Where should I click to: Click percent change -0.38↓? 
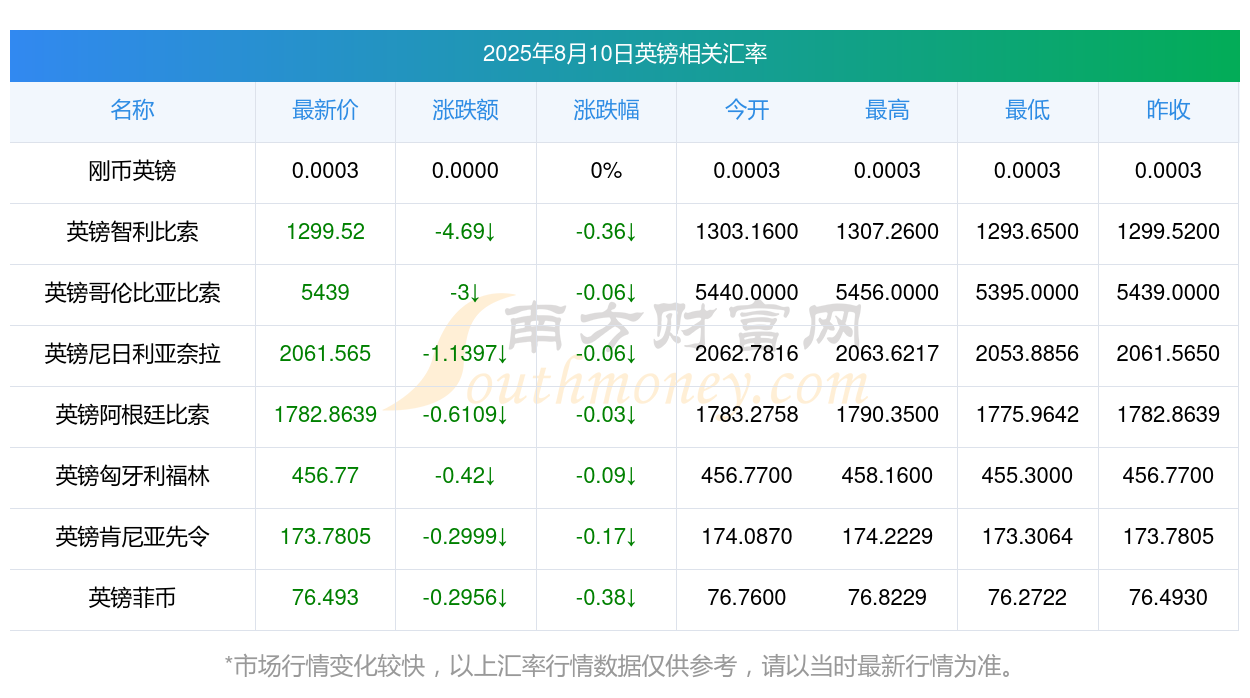click(606, 598)
